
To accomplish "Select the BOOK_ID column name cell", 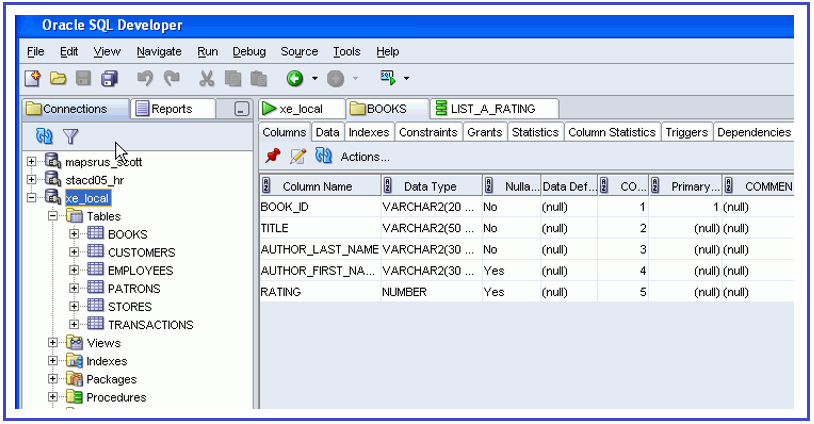I will coord(320,207).
